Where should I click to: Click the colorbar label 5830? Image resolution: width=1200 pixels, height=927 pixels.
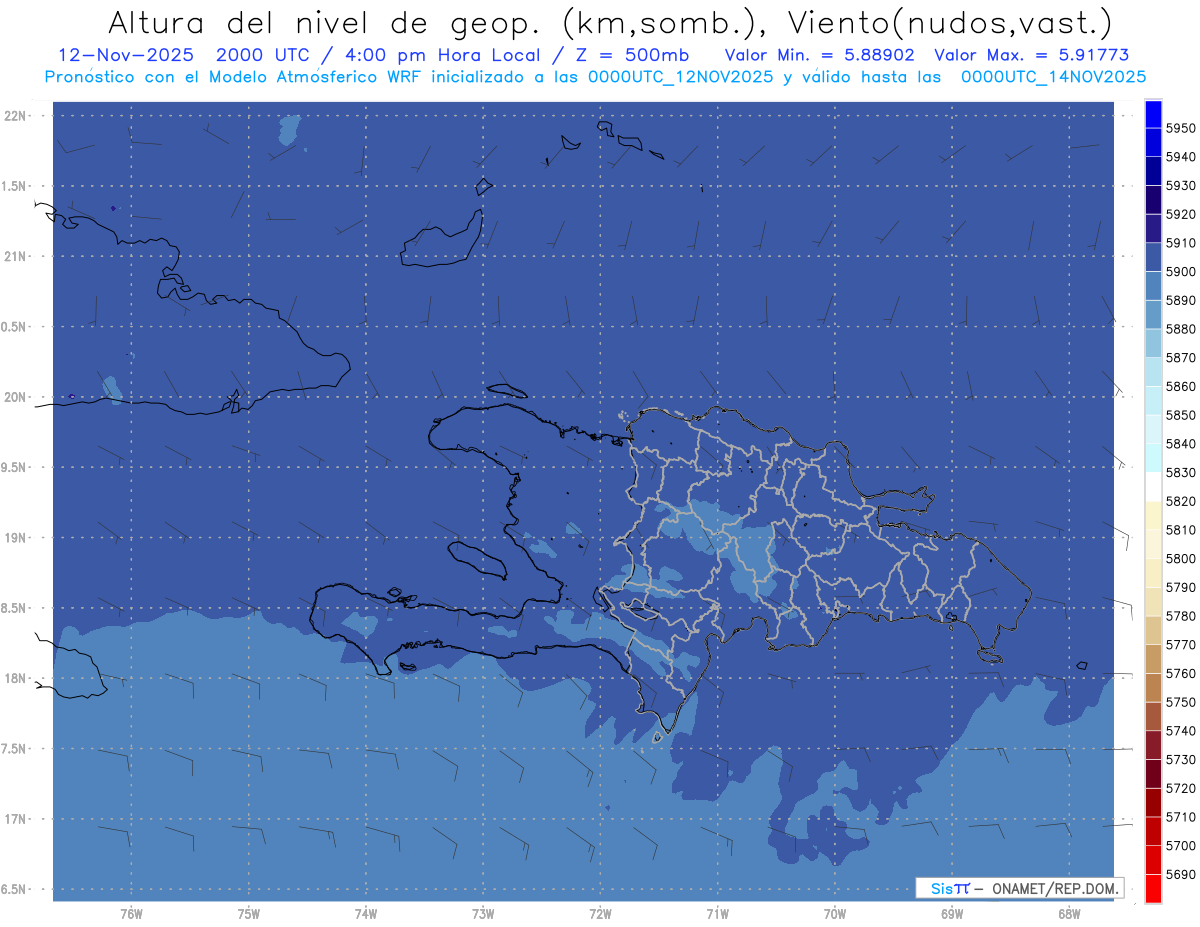(x=1180, y=472)
